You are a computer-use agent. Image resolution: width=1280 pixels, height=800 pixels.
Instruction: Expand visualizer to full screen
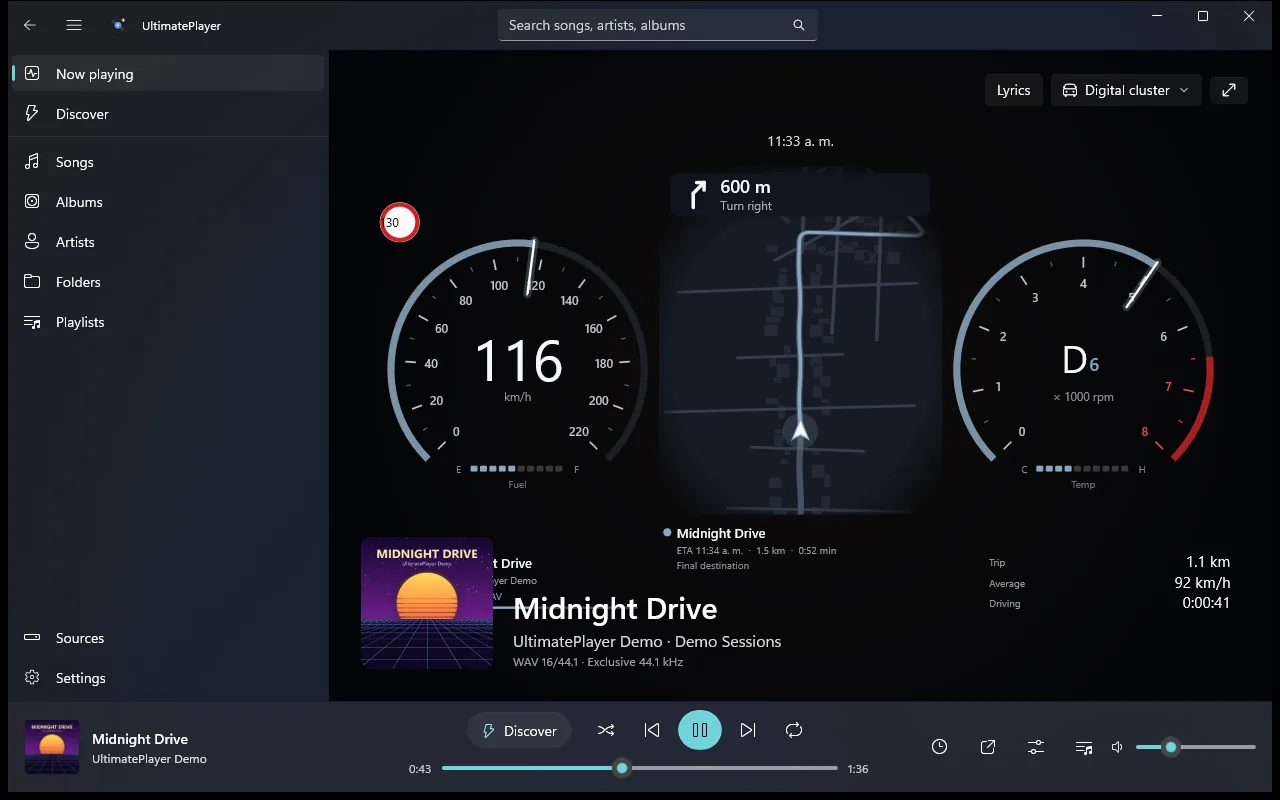pos(1229,90)
